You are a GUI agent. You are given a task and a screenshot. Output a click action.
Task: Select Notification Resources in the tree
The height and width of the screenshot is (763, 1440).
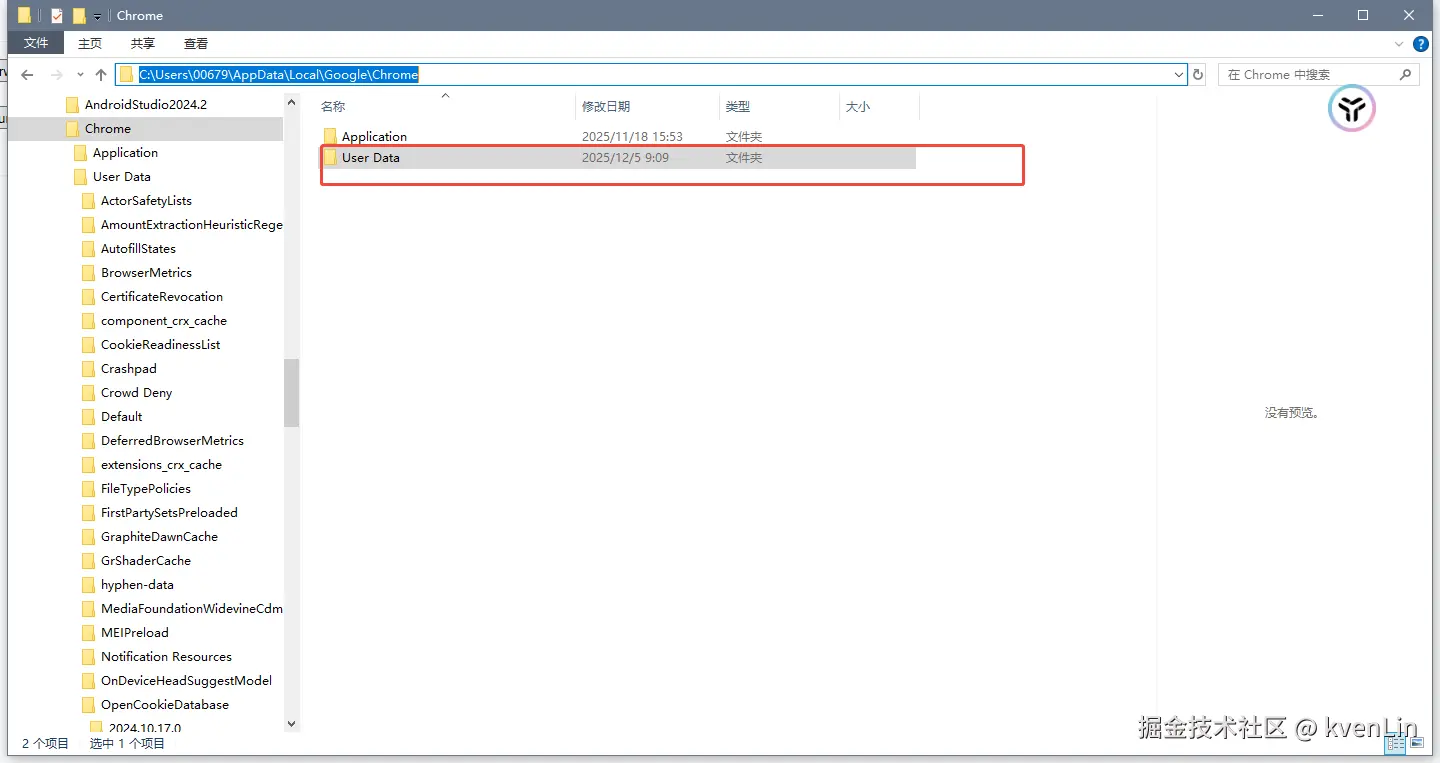click(166, 656)
